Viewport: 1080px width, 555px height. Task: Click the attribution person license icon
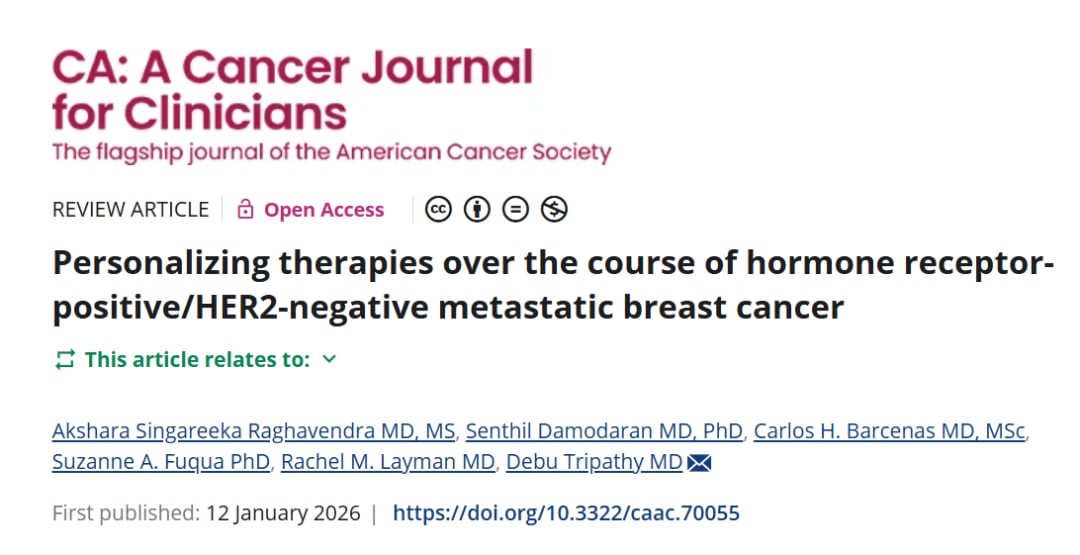coord(478,209)
